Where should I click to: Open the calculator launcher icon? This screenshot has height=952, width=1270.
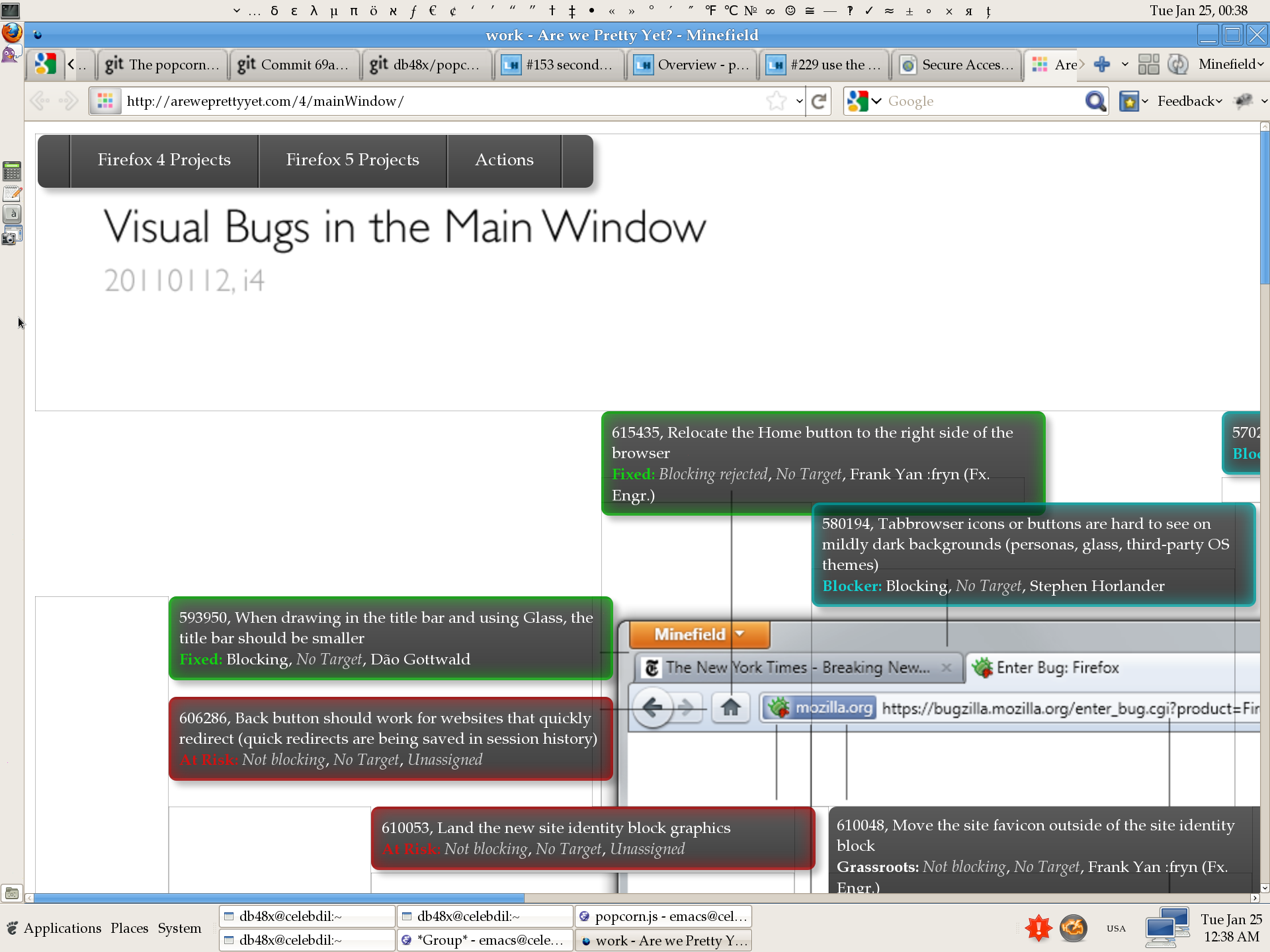point(12,171)
